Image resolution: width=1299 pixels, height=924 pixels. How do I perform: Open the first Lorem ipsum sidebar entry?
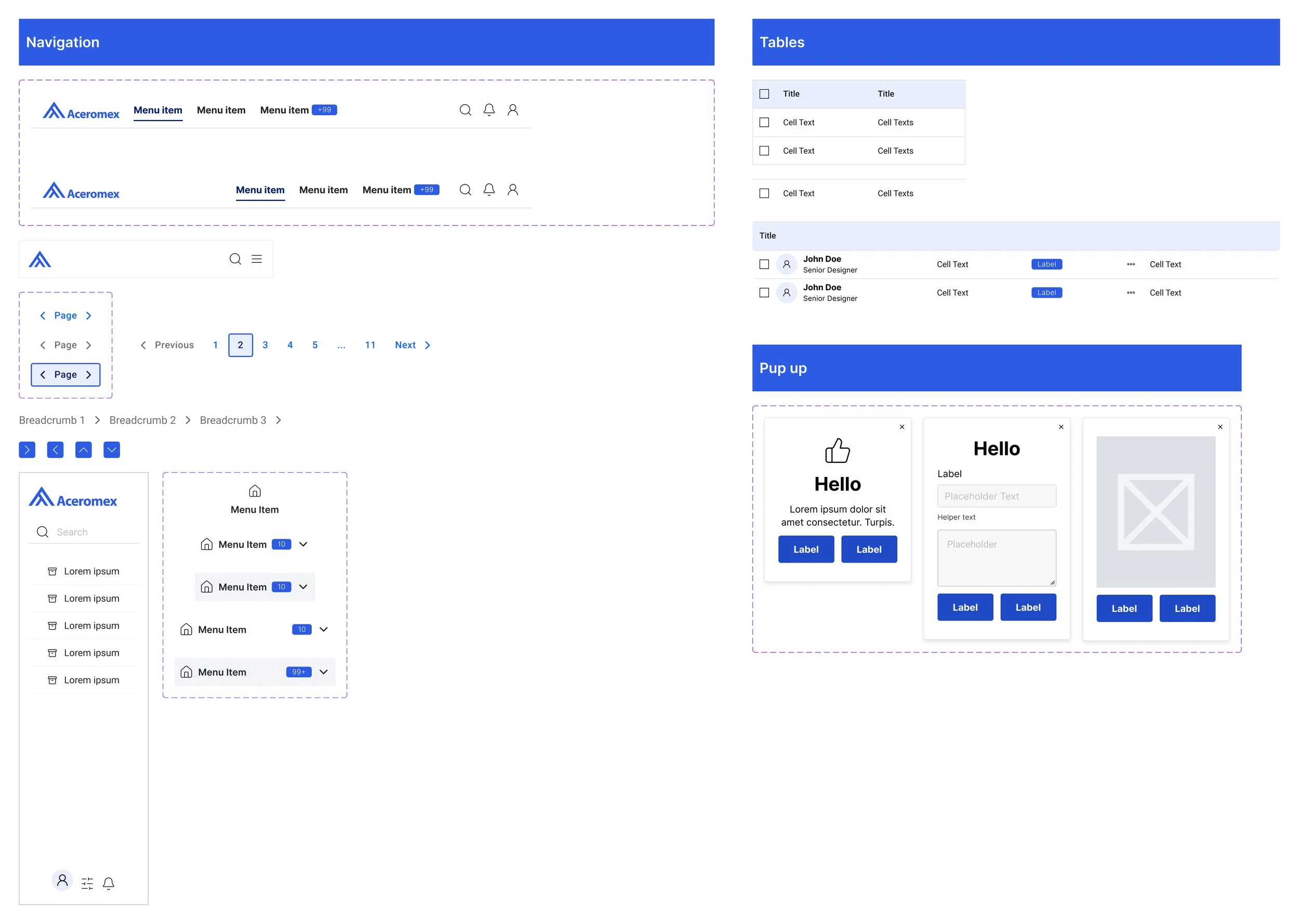(91, 571)
